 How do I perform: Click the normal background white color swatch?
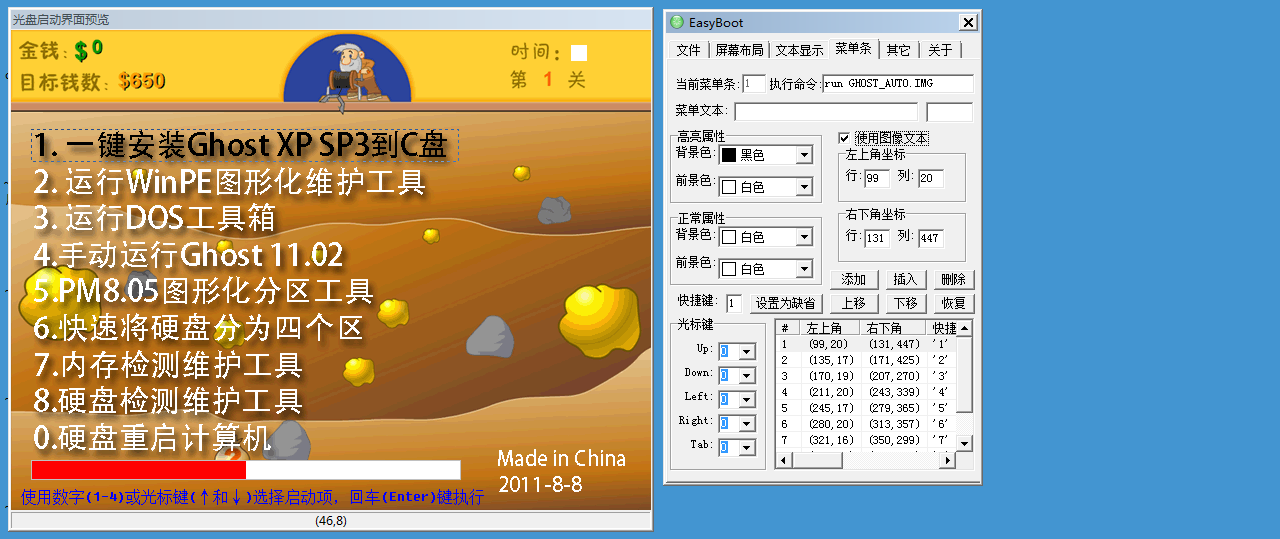[x=729, y=237]
